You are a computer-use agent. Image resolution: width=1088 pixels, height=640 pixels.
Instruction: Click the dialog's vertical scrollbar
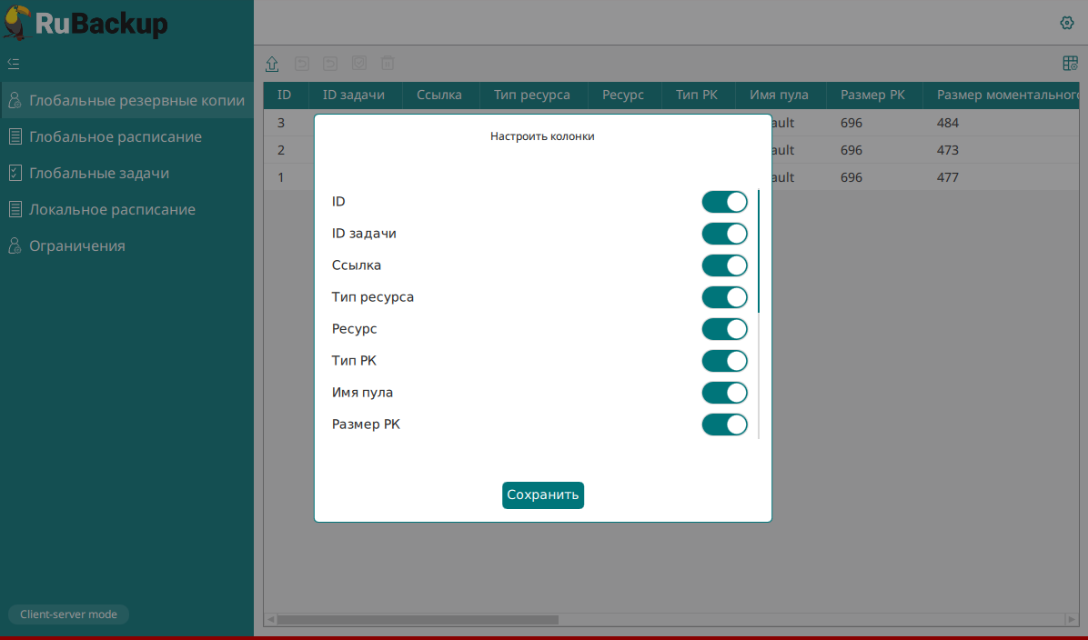759,252
